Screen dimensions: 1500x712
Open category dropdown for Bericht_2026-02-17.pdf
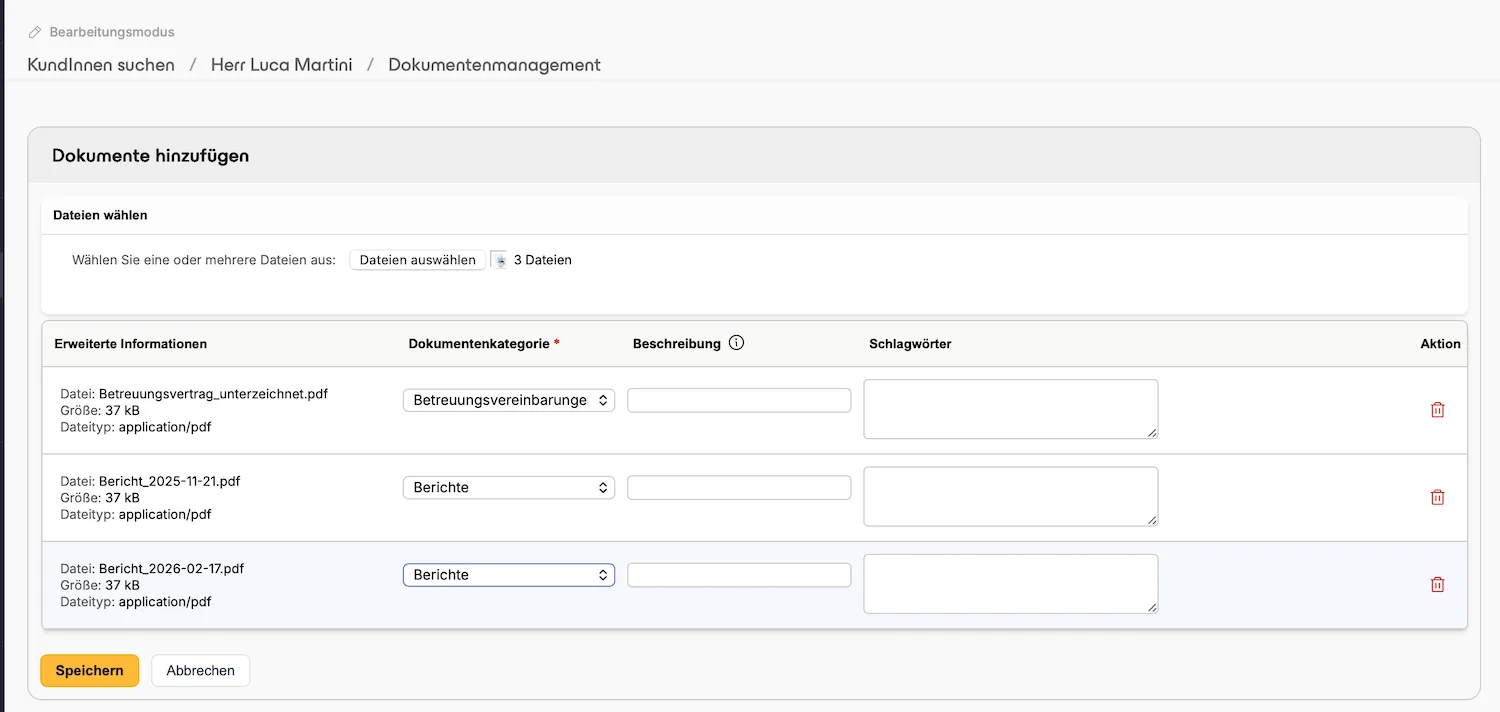pos(509,575)
